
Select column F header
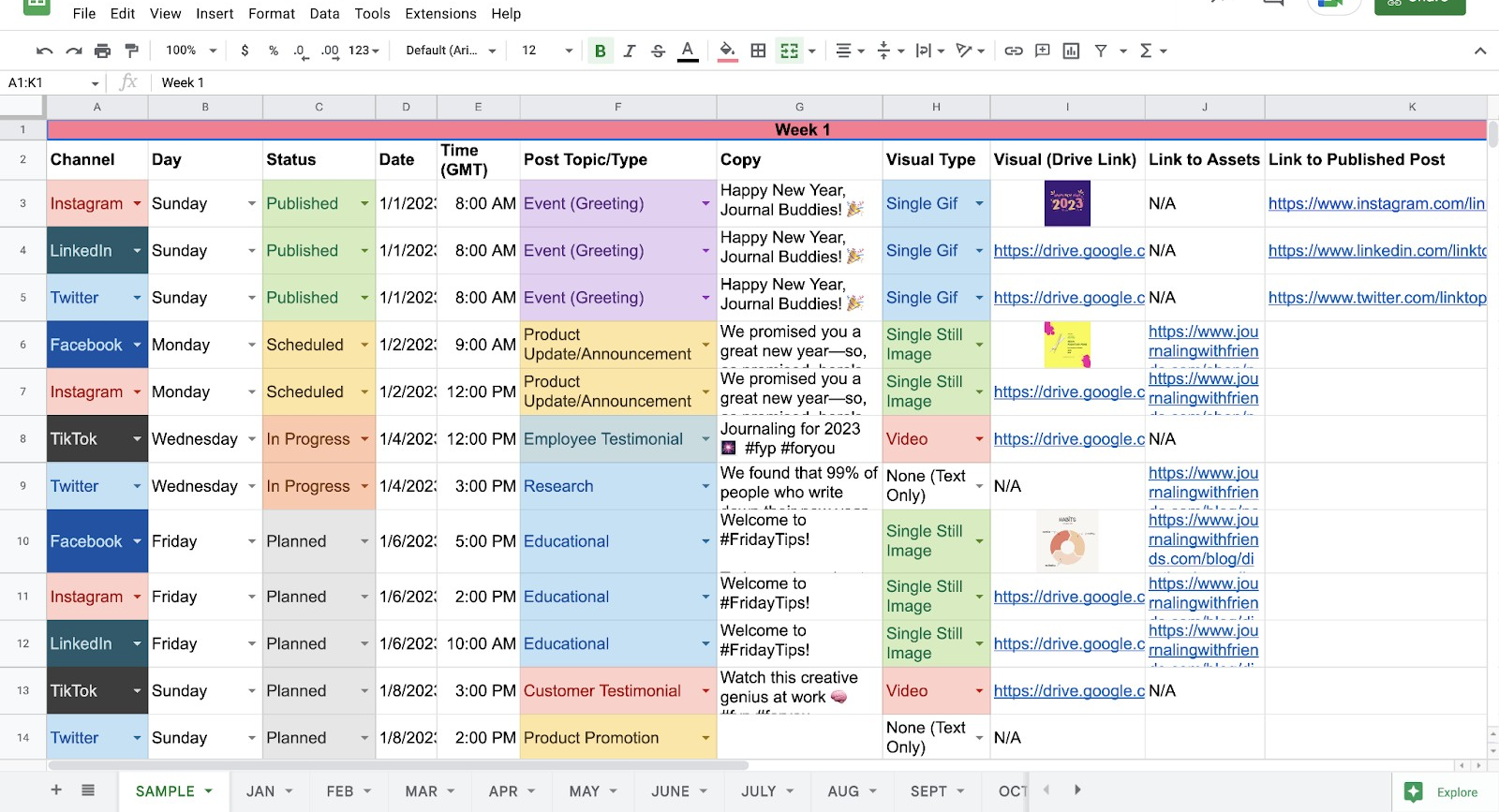tap(618, 108)
